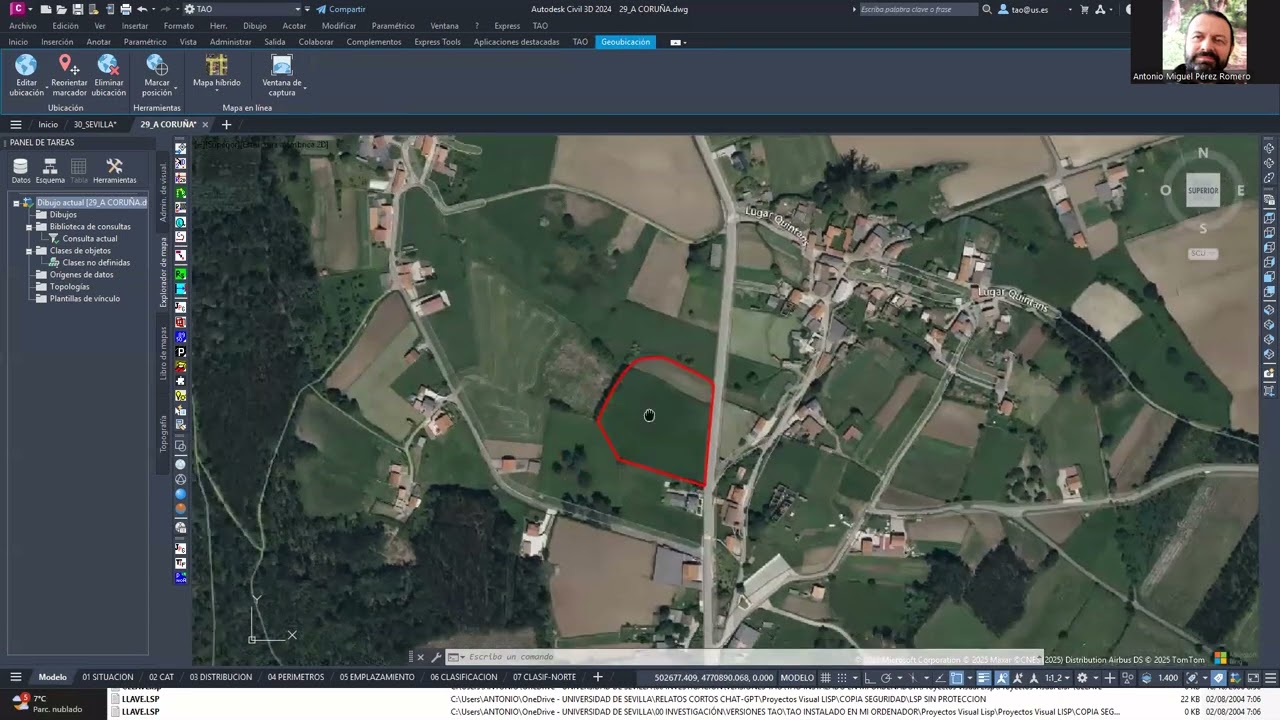1280x720 pixels.
Task: Click the Compartir share button
Action: [x=340, y=9]
